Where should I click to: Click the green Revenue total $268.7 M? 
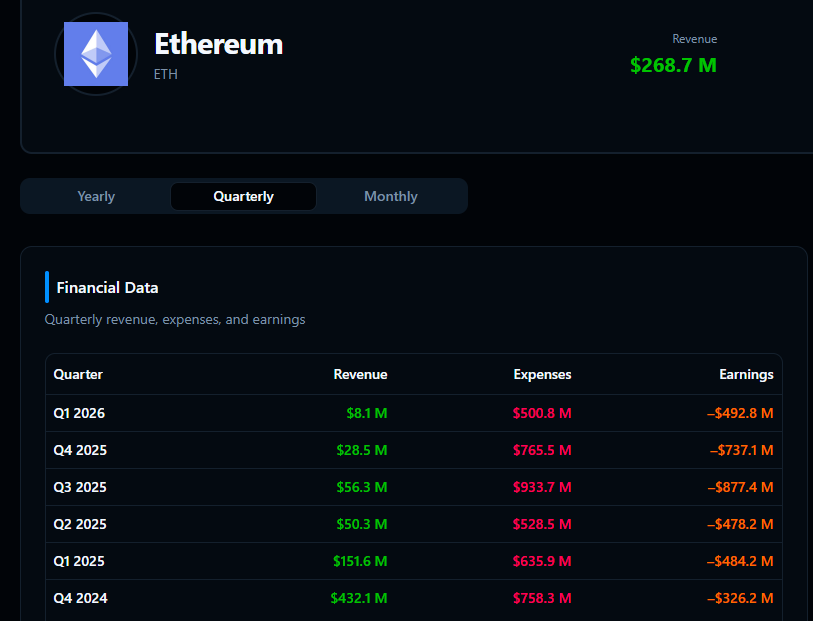(x=673, y=66)
